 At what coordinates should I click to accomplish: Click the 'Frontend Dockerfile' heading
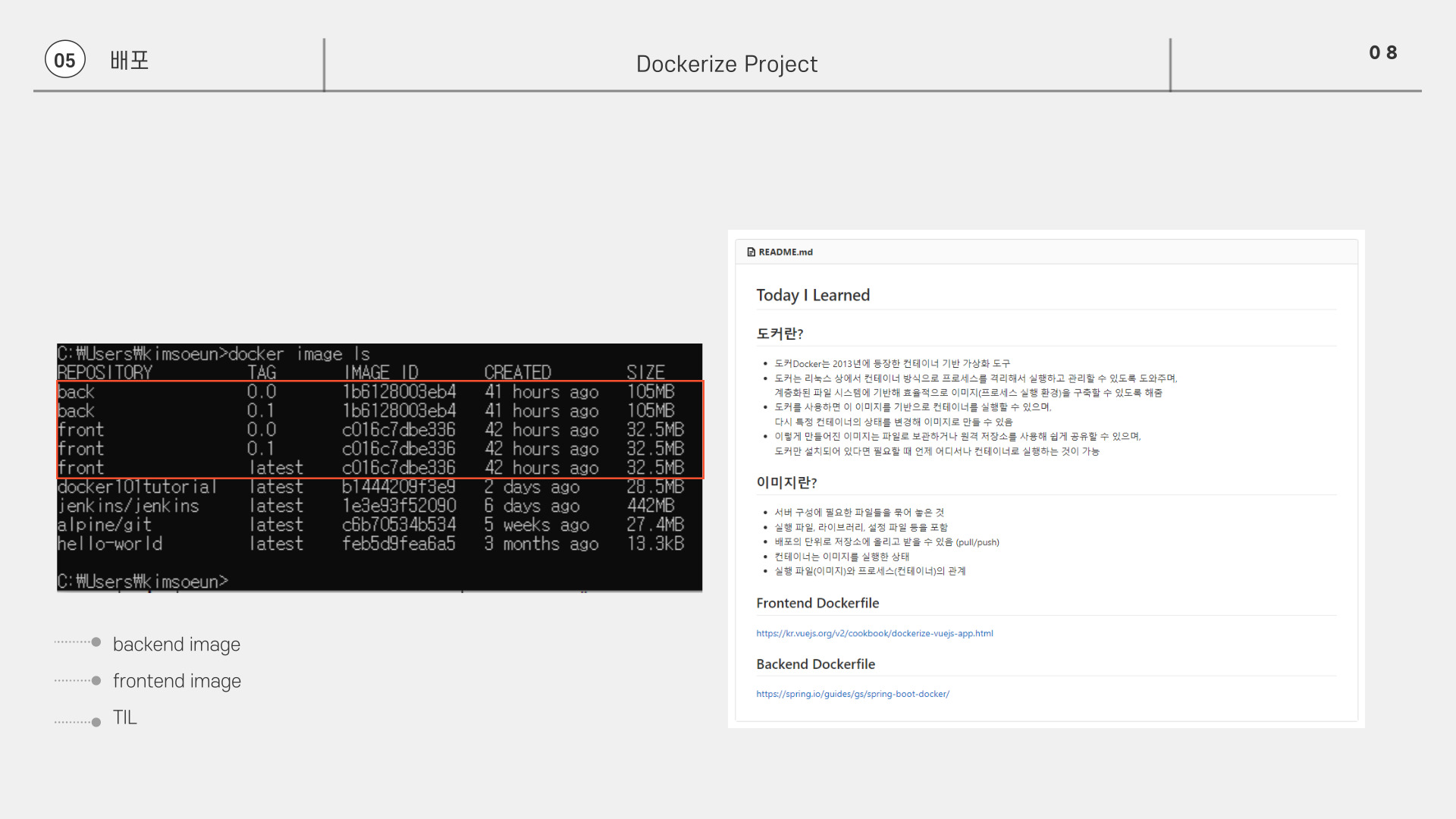pyautogui.click(x=817, y=603)
